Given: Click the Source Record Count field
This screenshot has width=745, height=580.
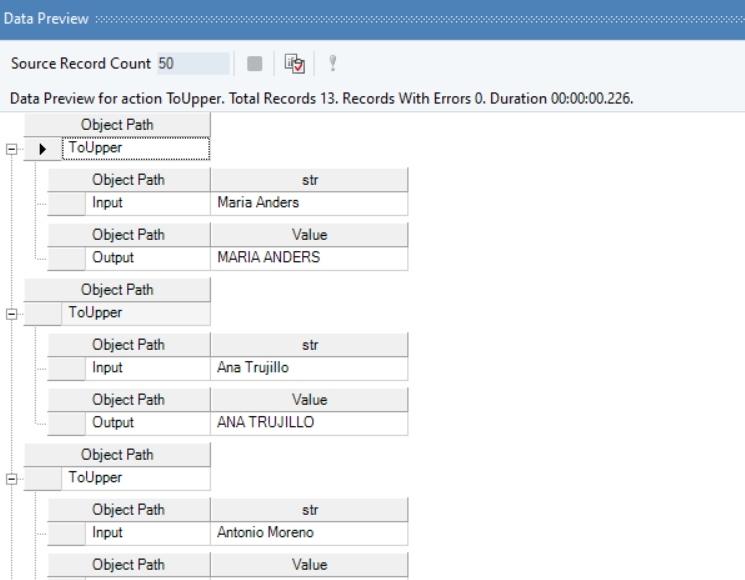Looking at the screenshot, I should click(192, 64).
